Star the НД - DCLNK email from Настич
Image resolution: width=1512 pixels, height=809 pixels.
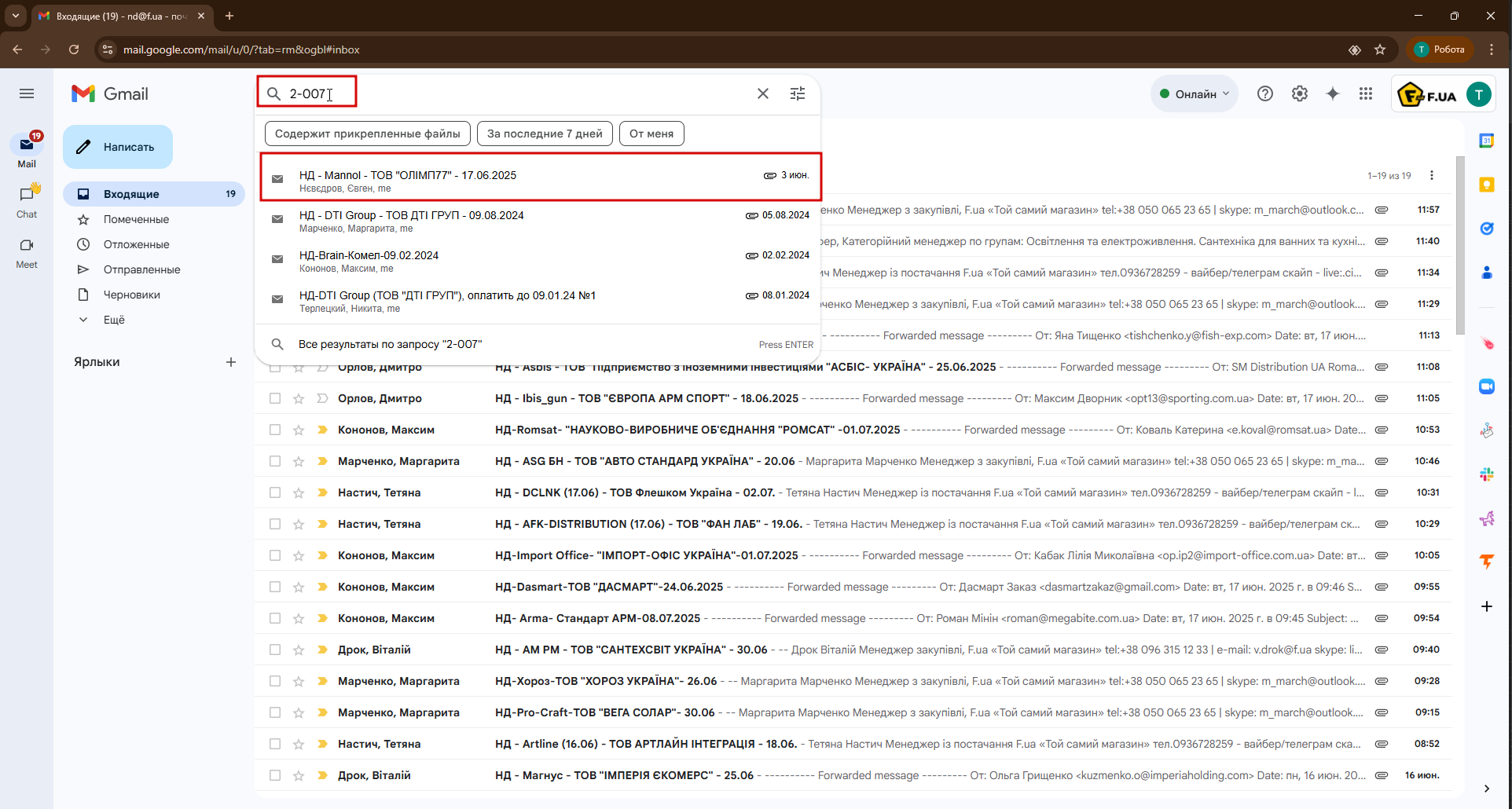[x=299, y=492]
